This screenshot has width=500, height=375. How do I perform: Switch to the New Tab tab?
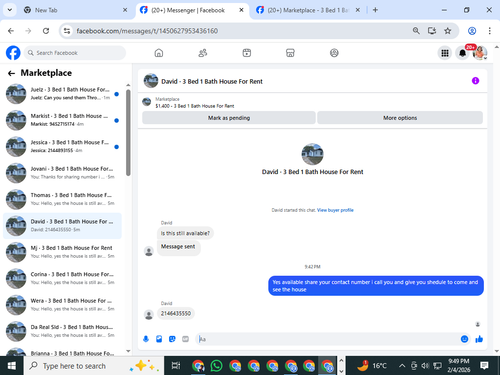(x=75, y=10)
